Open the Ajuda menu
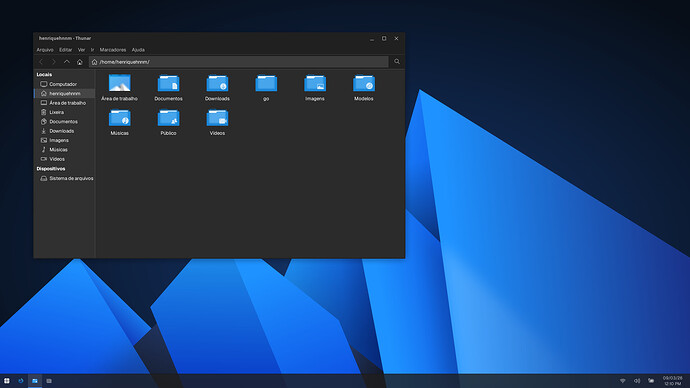 (x=138, y=50)
